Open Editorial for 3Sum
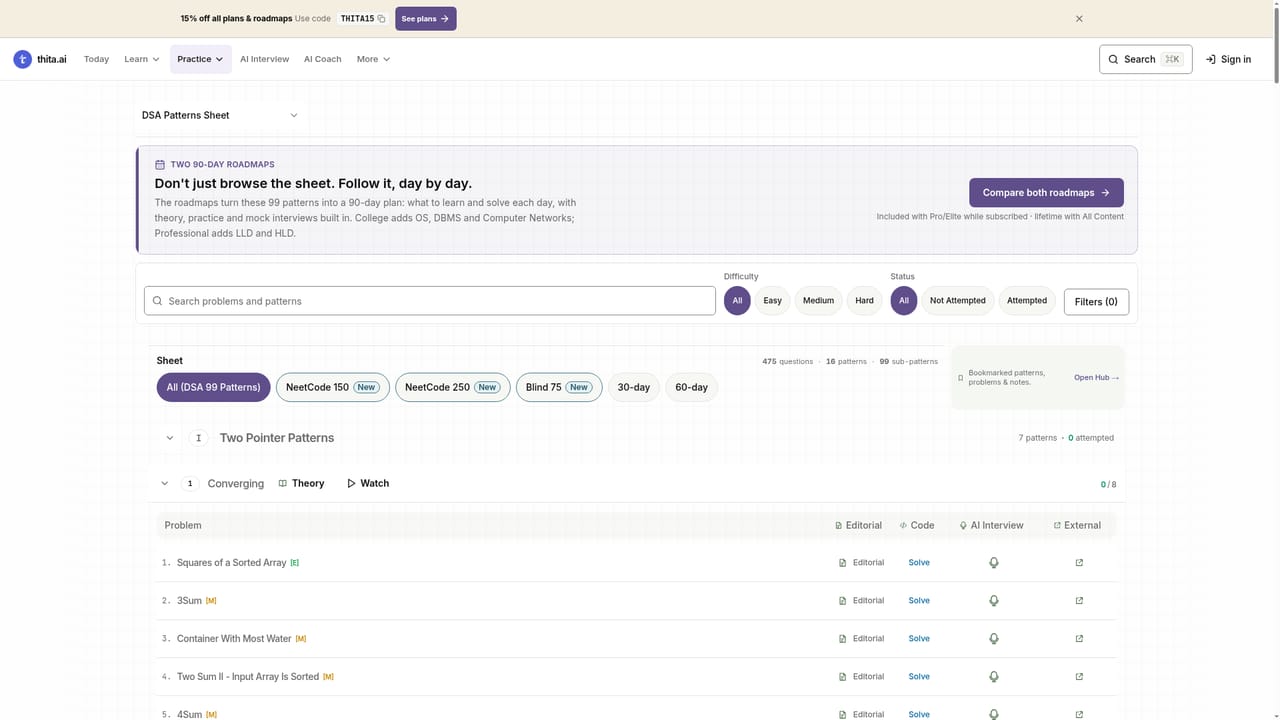 [861, 601]
